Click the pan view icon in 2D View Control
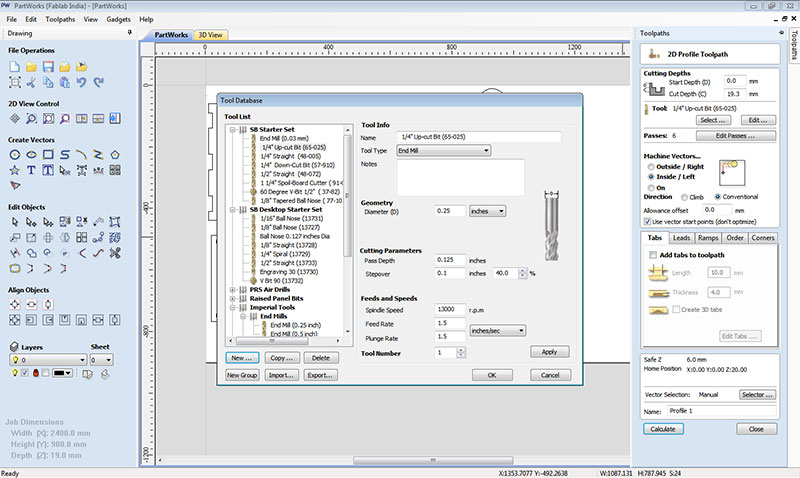 [x=14, y=119]
